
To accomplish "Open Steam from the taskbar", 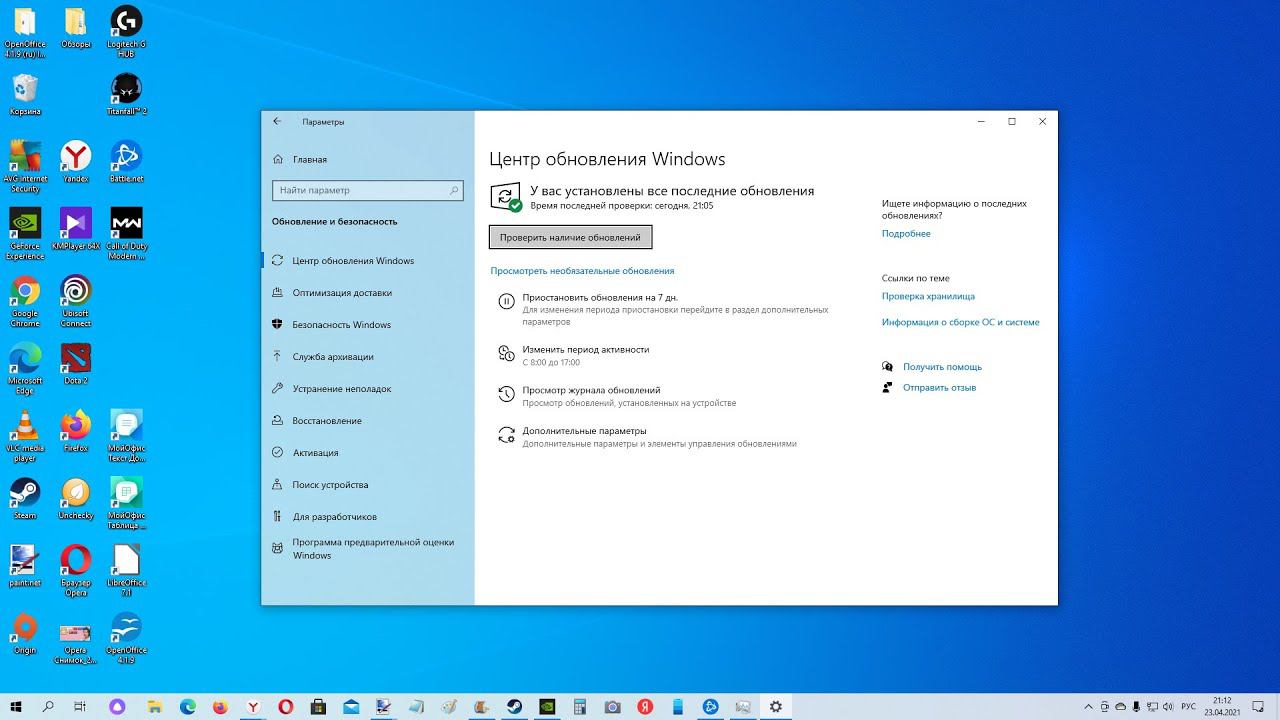I will tap(514, 706).
